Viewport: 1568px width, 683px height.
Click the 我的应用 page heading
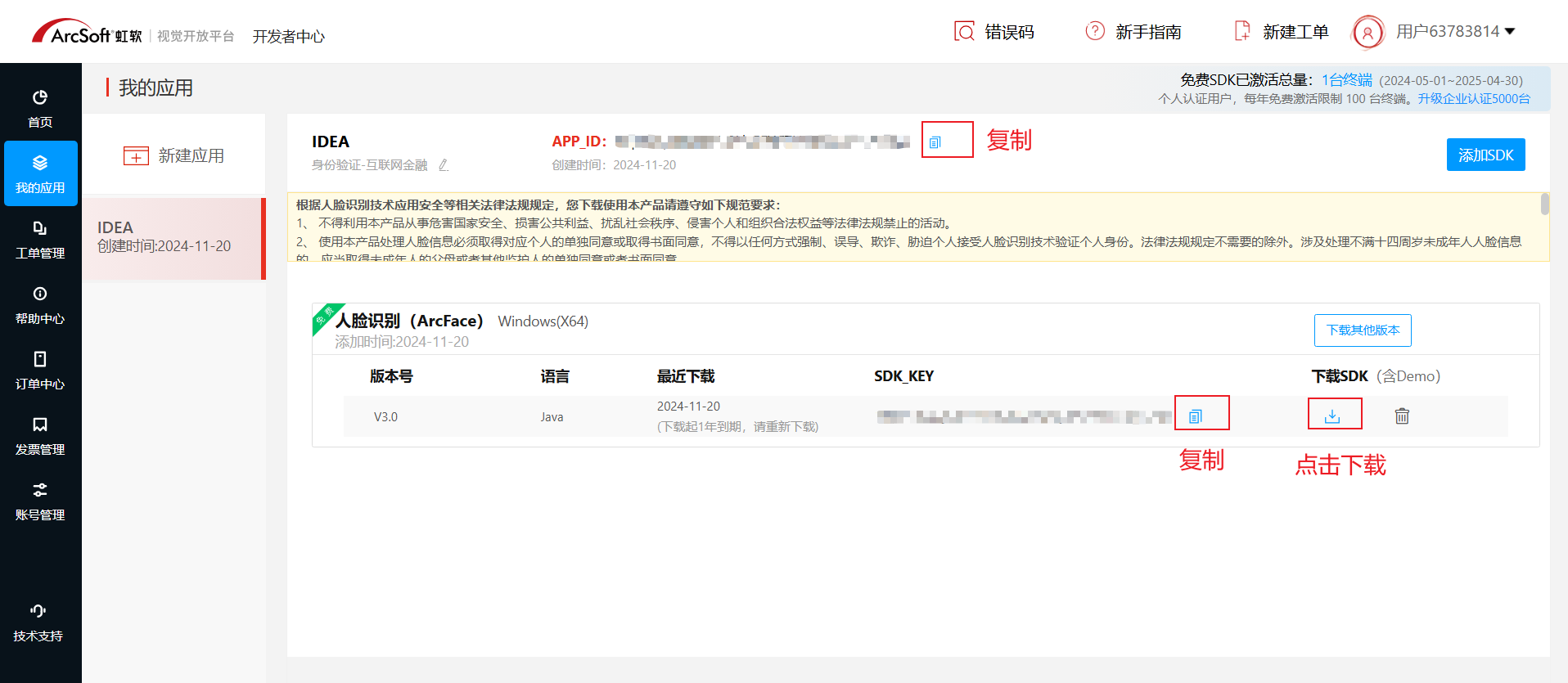(x=155, y=88)
